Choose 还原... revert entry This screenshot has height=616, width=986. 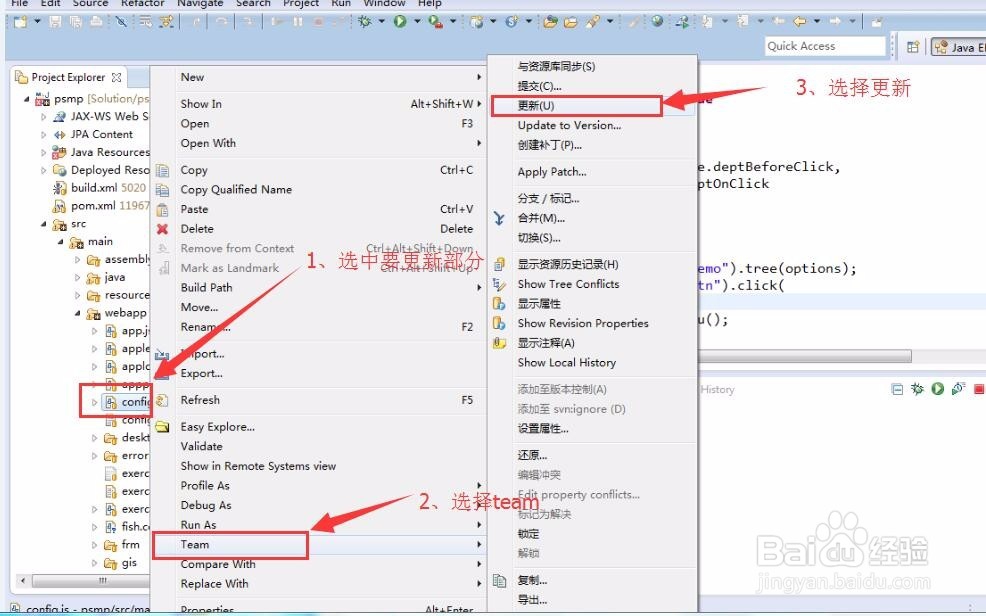click(x=592, y=455)
